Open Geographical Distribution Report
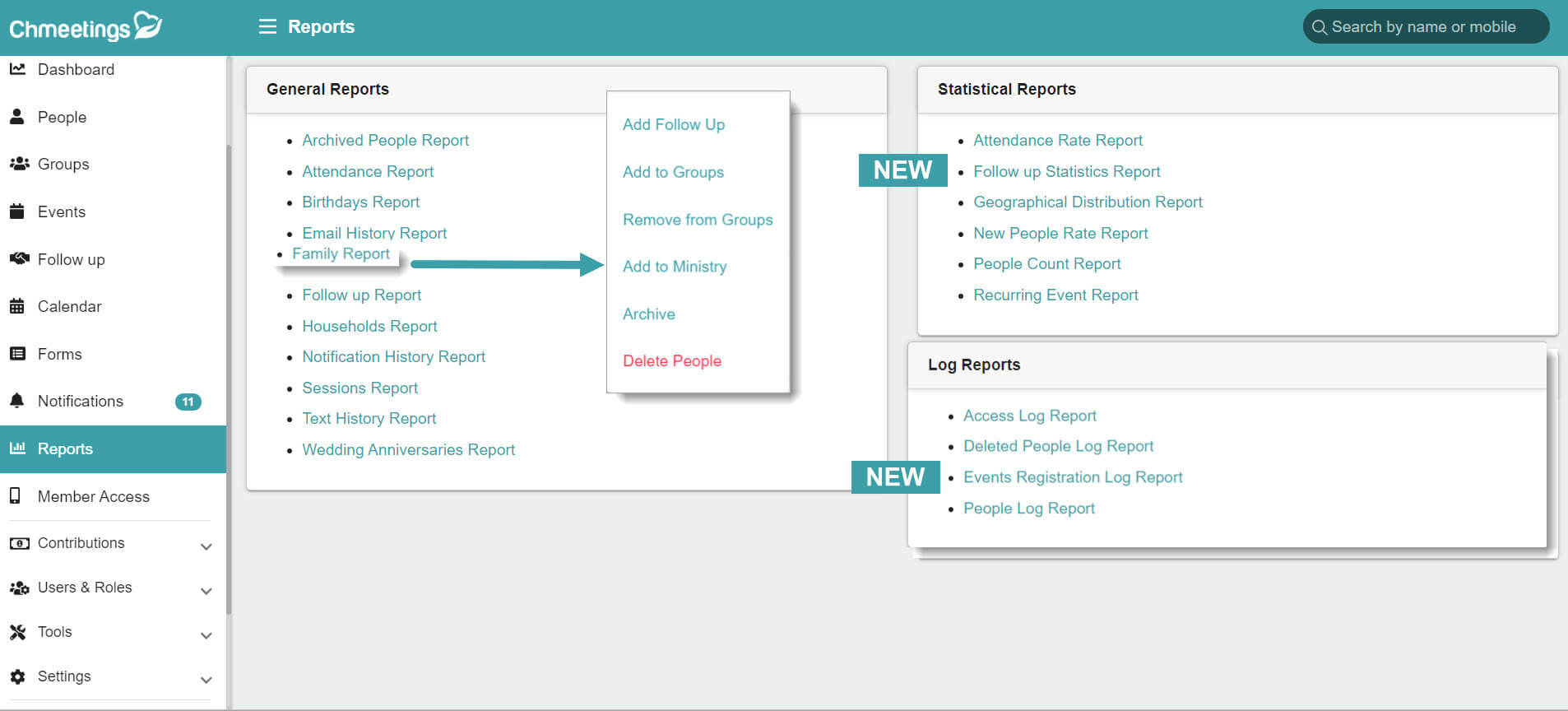The image size is (1568, 711). point(1088,202)
